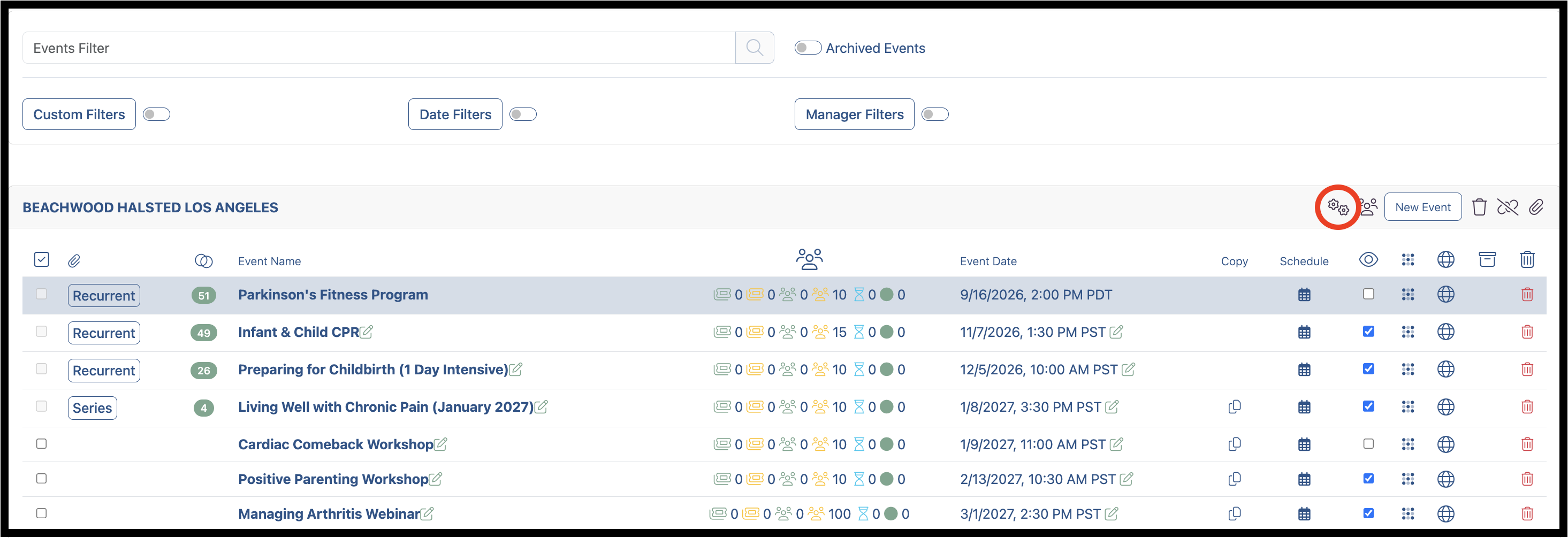The image size is (1568, 538).
Task: Click in the Events Filter search field
Action: point(378,48)
